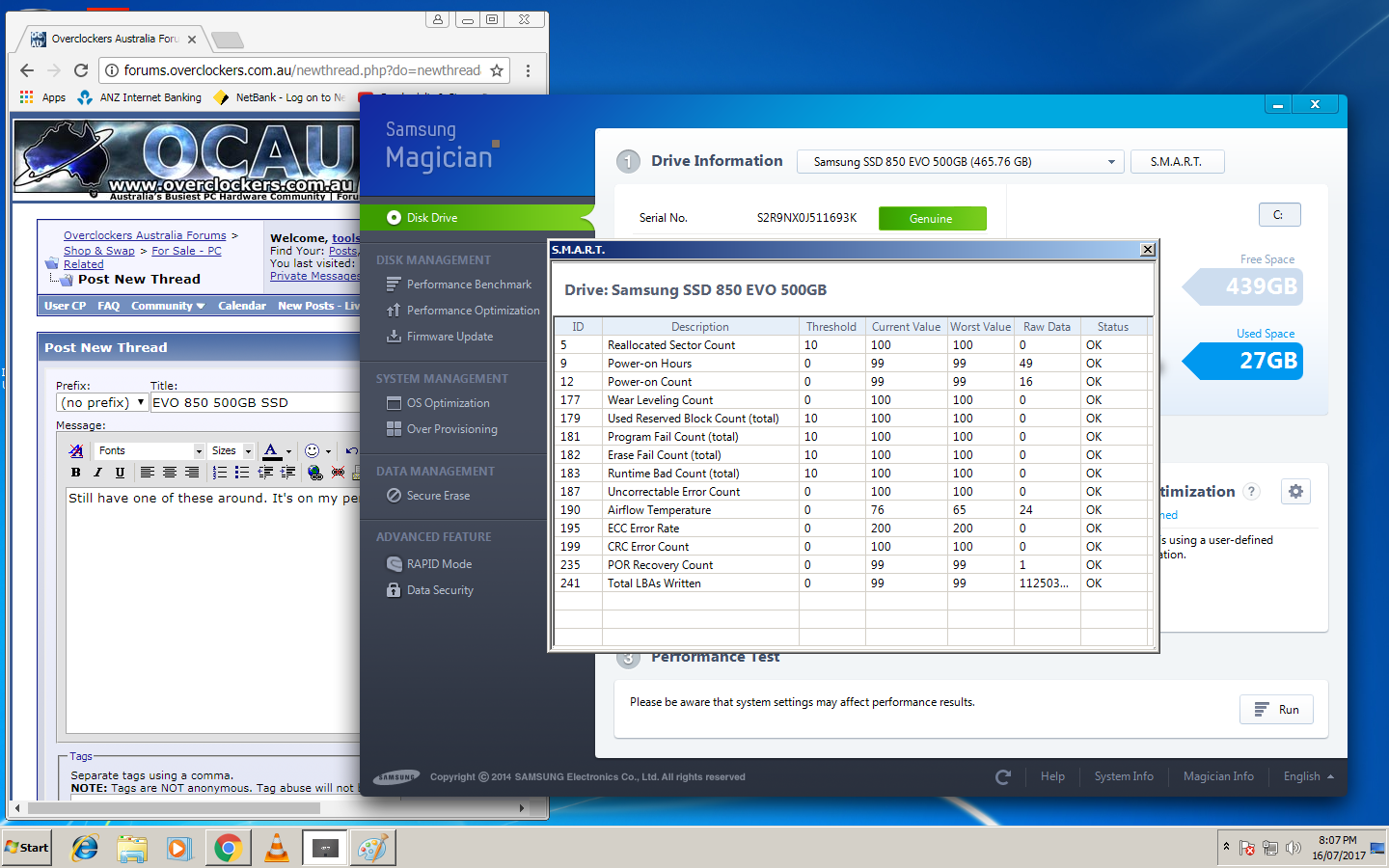Open OS Optimization section
The height and width of the screenshot is (868, 1389).
click(x=448, y=403)
